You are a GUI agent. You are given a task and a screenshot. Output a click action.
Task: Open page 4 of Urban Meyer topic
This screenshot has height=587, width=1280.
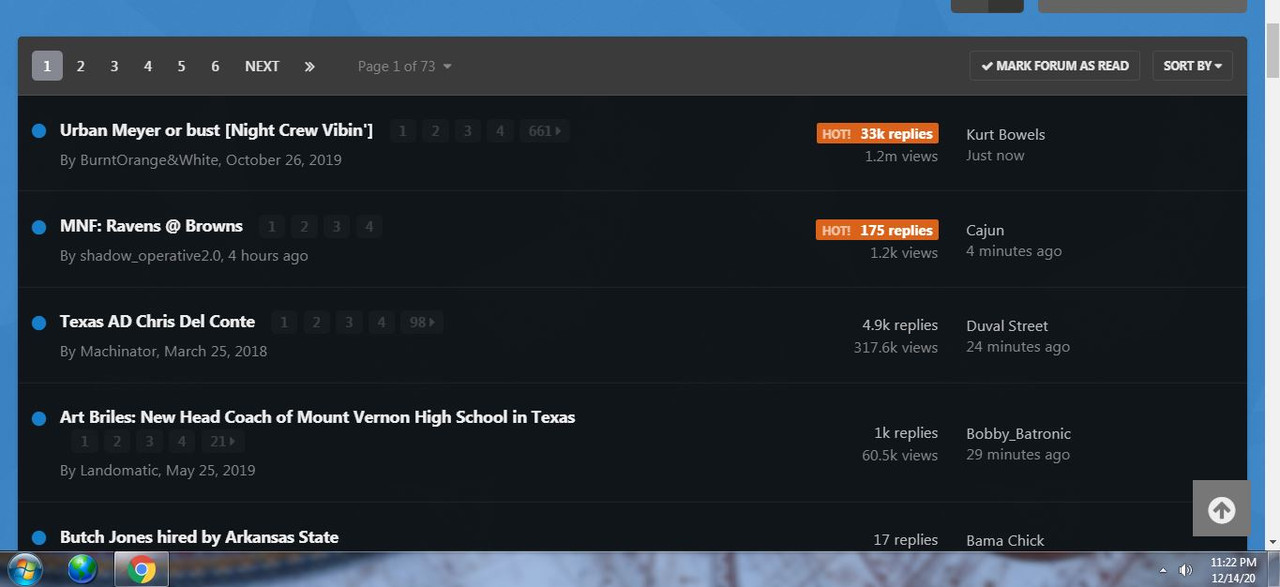click(500, 131)
